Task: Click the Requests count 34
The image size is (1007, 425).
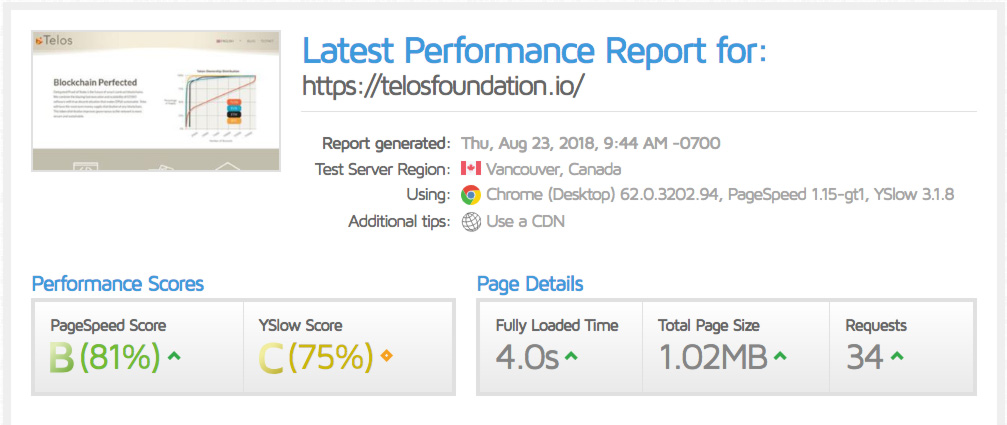Action: [x=864, y=358]
